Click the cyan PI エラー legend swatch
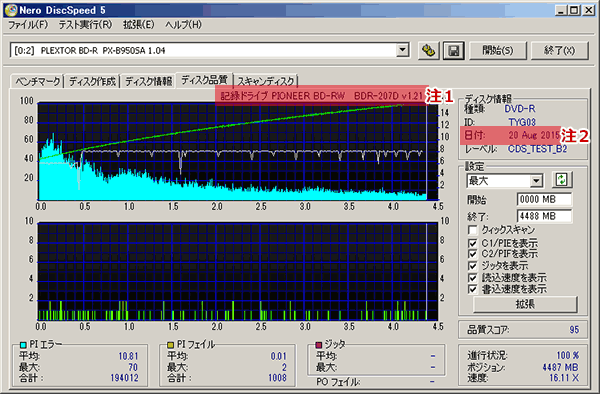Image resolution: width=600 pixels, height=394 pixels. (x=23, y=345)
